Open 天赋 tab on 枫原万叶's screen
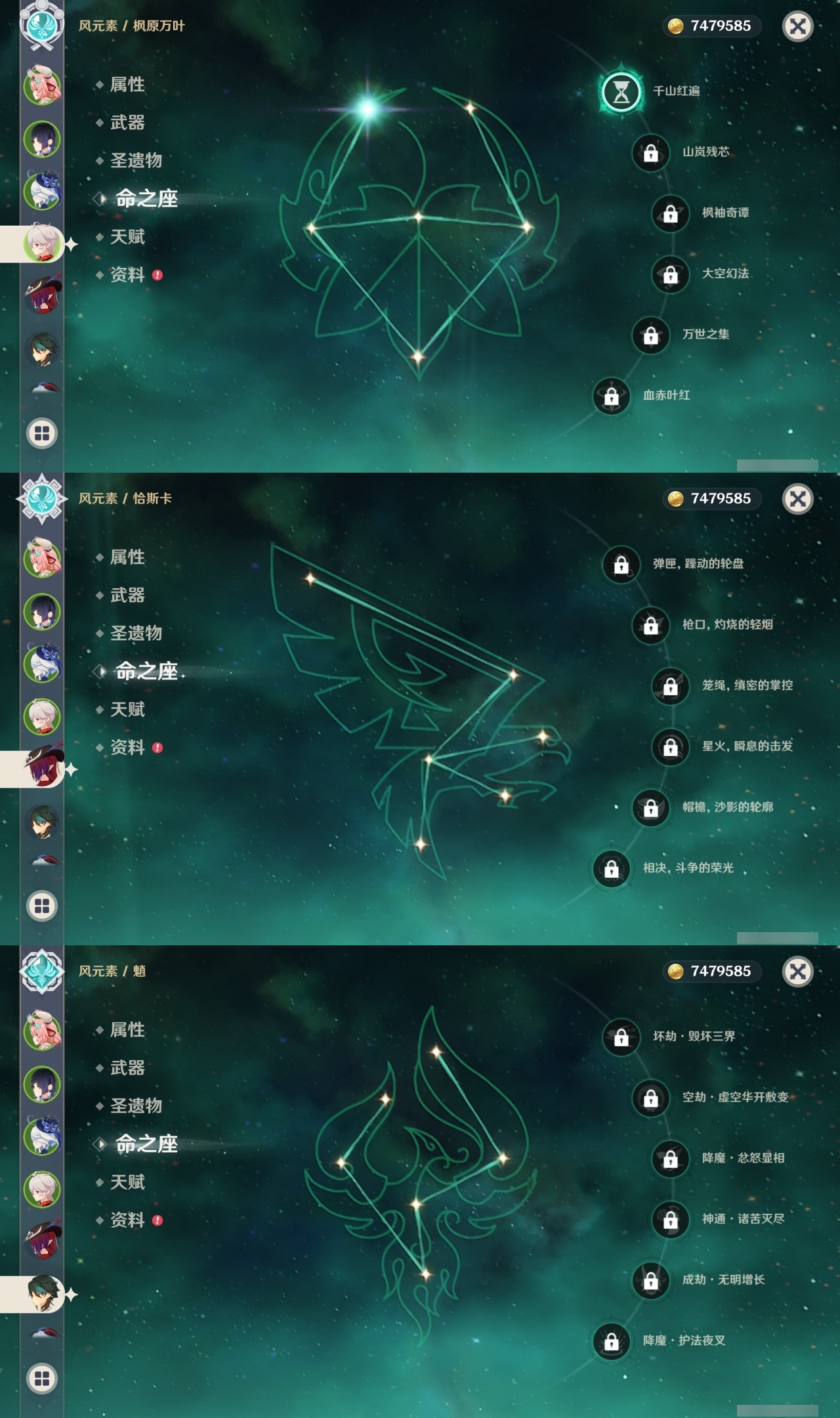Image resolution: width=840 pixels, height=1418 pixels. click(127, 237)
